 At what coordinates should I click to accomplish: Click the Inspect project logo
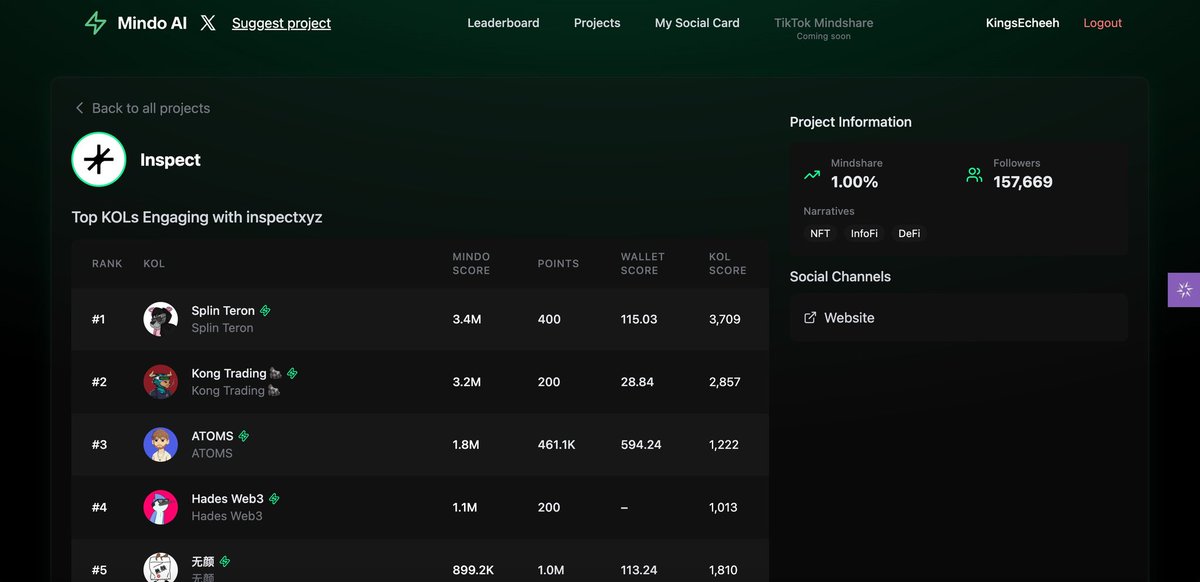coord(99,160)
